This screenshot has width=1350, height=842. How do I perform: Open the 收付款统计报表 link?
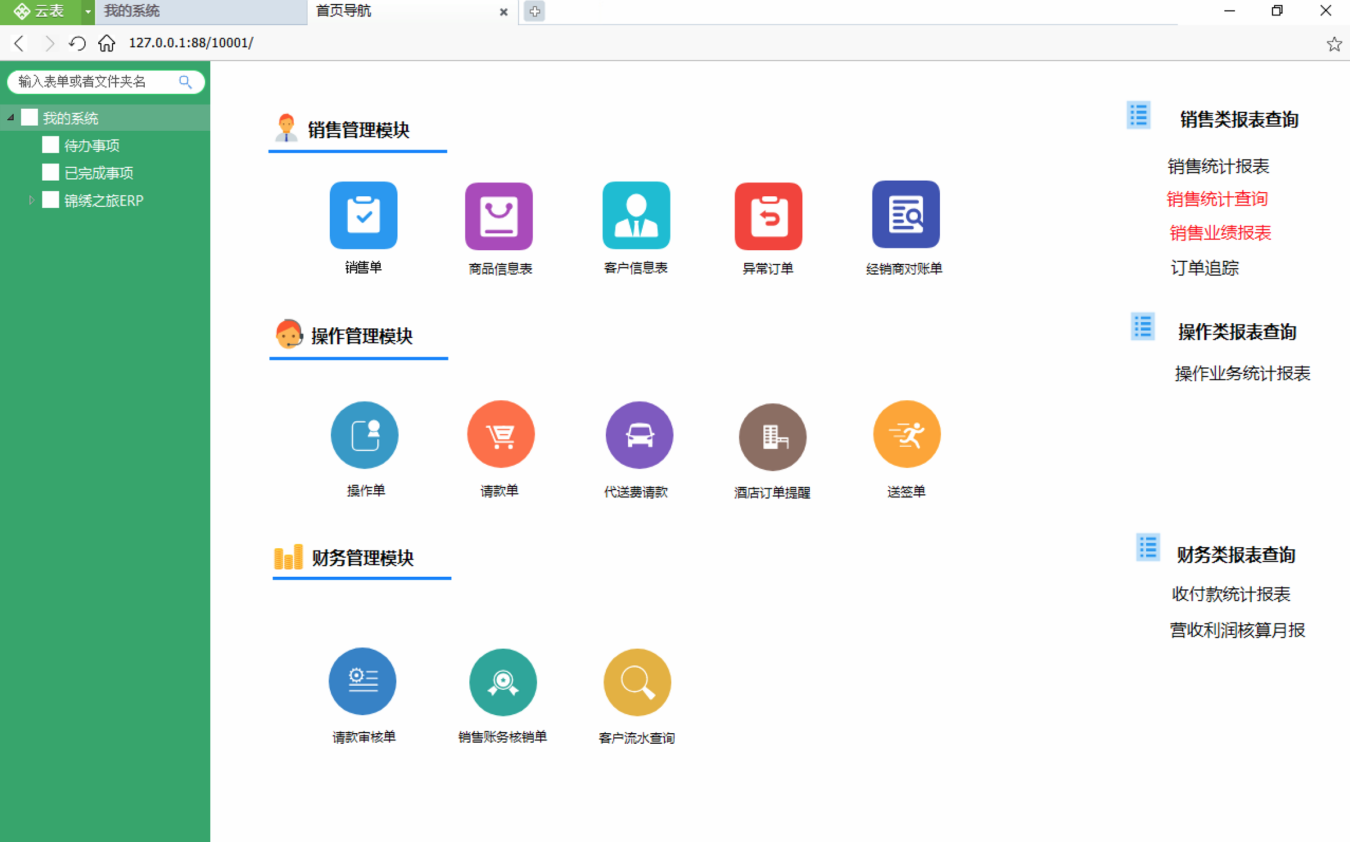1231,595
